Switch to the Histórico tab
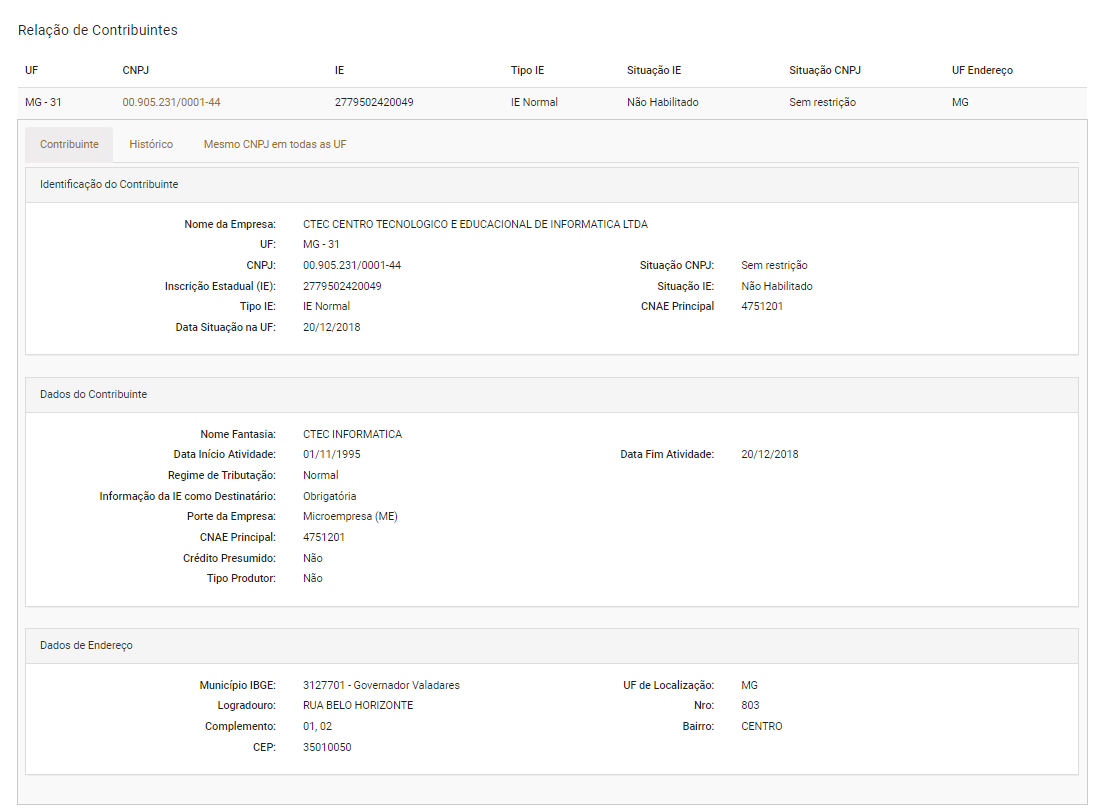This screenshot has width=1095, height=808. 151,144
